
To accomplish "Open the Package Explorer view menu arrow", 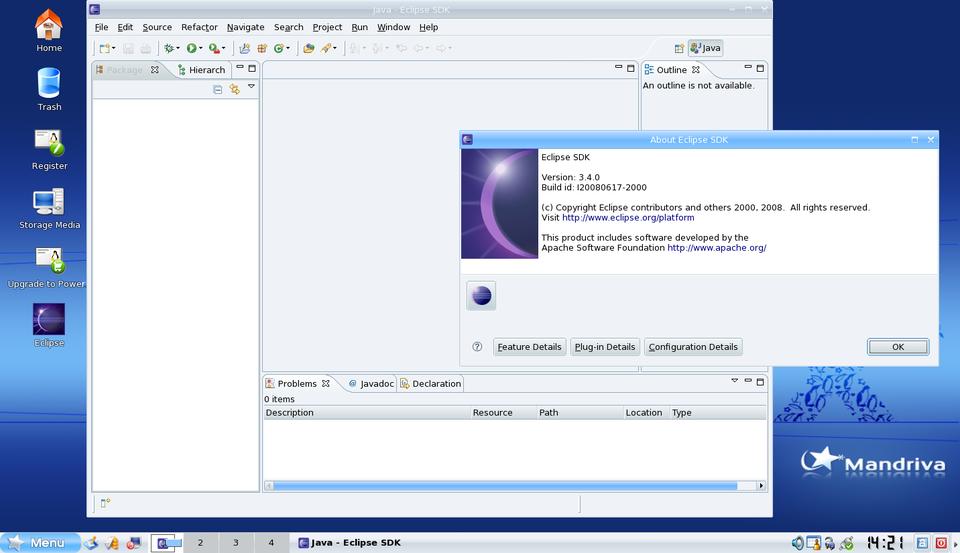I will (251, 87).
